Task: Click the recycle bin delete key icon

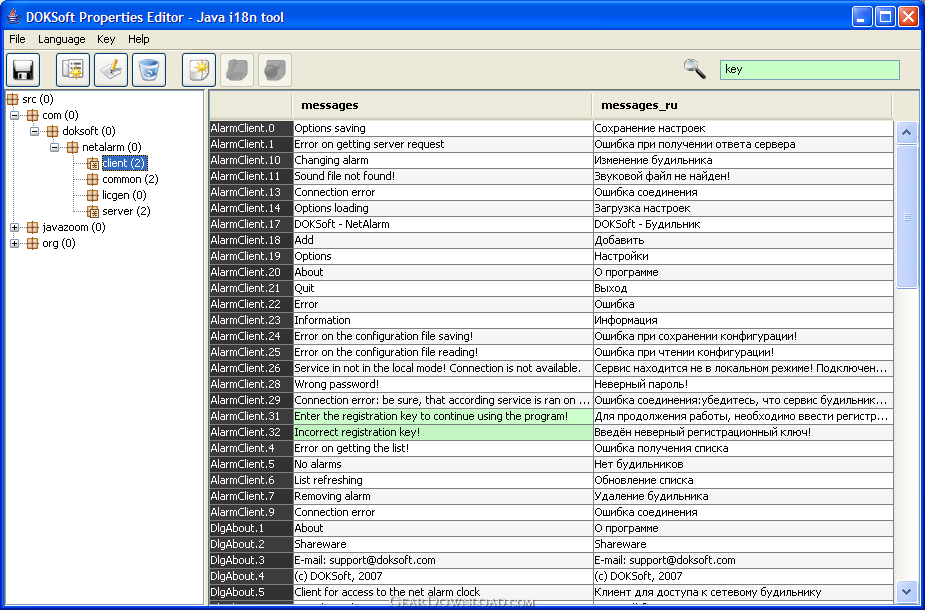Action: [149, 70]
